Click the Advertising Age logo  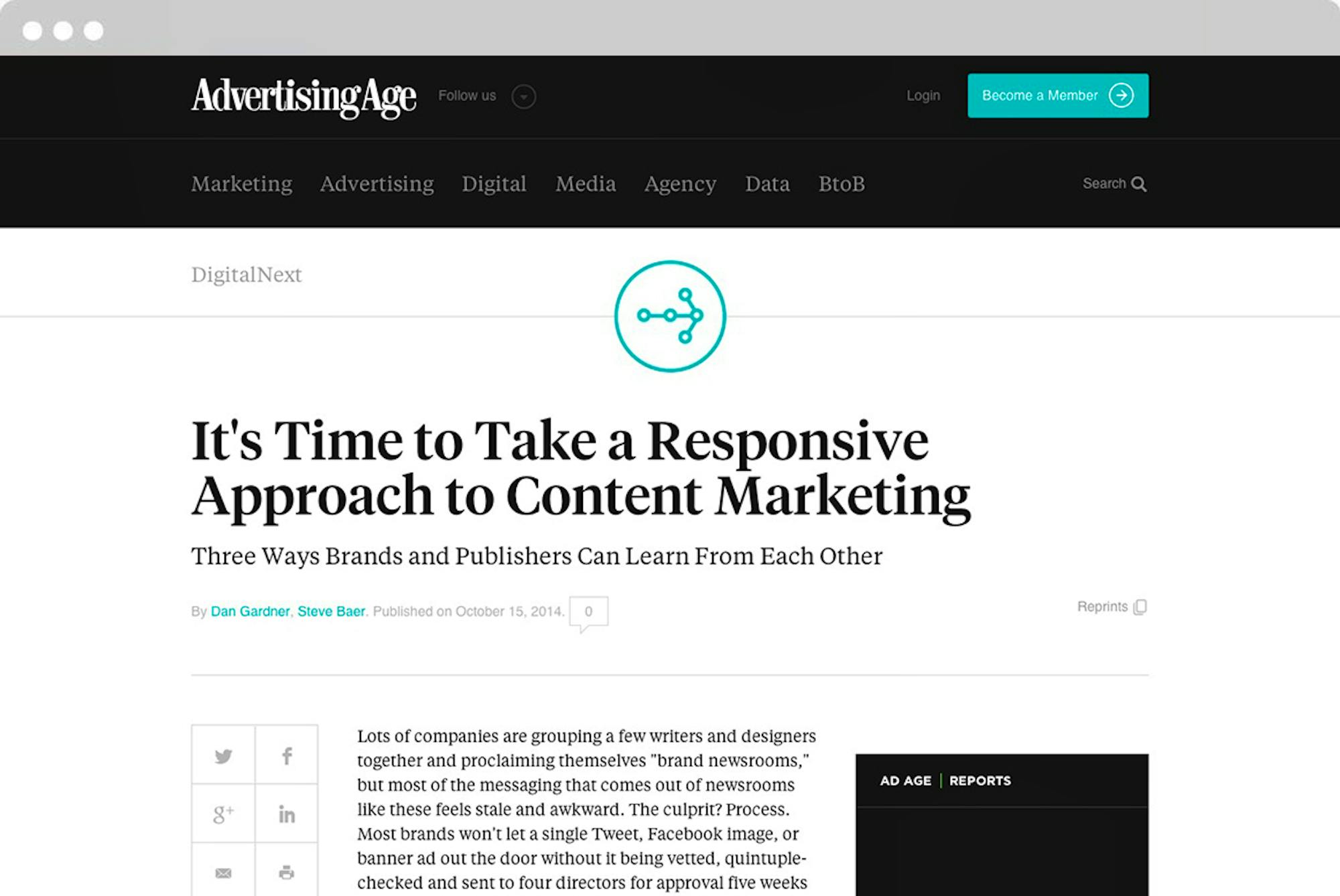pyautogui.click(x=304, y=96)
